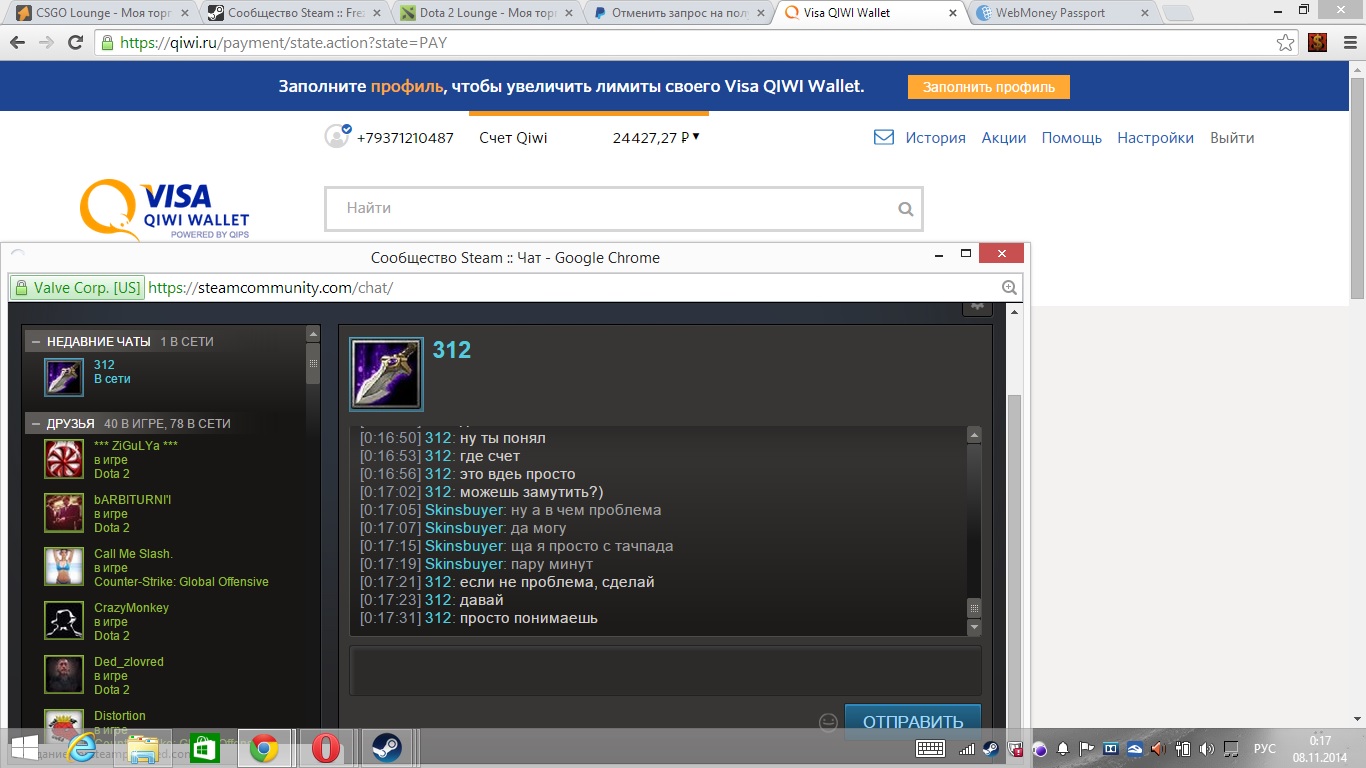The width and height of the screenshot is (1366, 768).
Task: Open the emoticon picker beside the send button
Action: pyautogui.click(x=828, y=722)
